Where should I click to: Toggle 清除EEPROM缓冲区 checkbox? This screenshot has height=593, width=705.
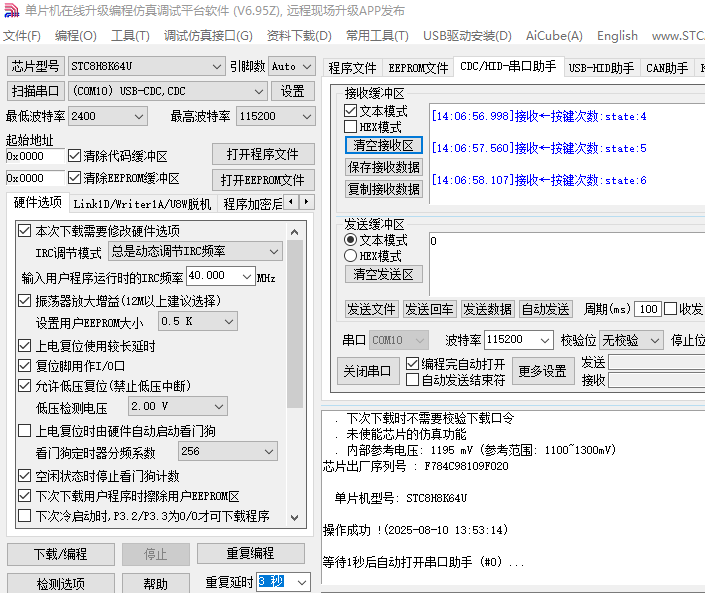[74, 178]
